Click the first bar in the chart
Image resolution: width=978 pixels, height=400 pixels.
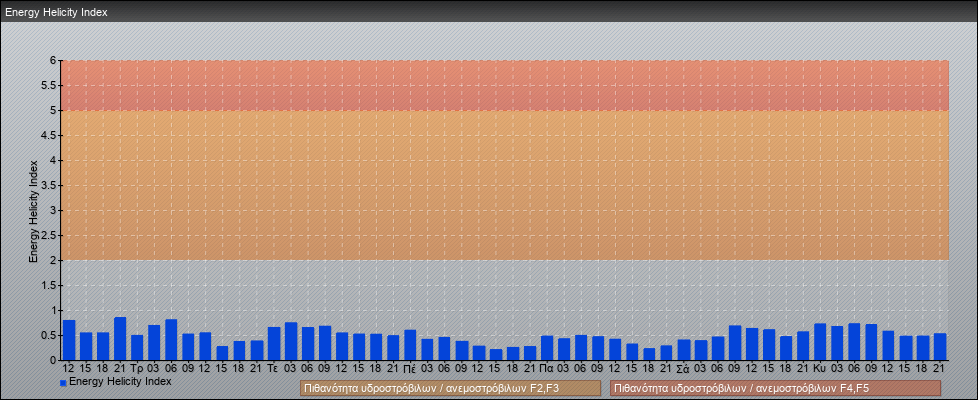pos(69,340)
